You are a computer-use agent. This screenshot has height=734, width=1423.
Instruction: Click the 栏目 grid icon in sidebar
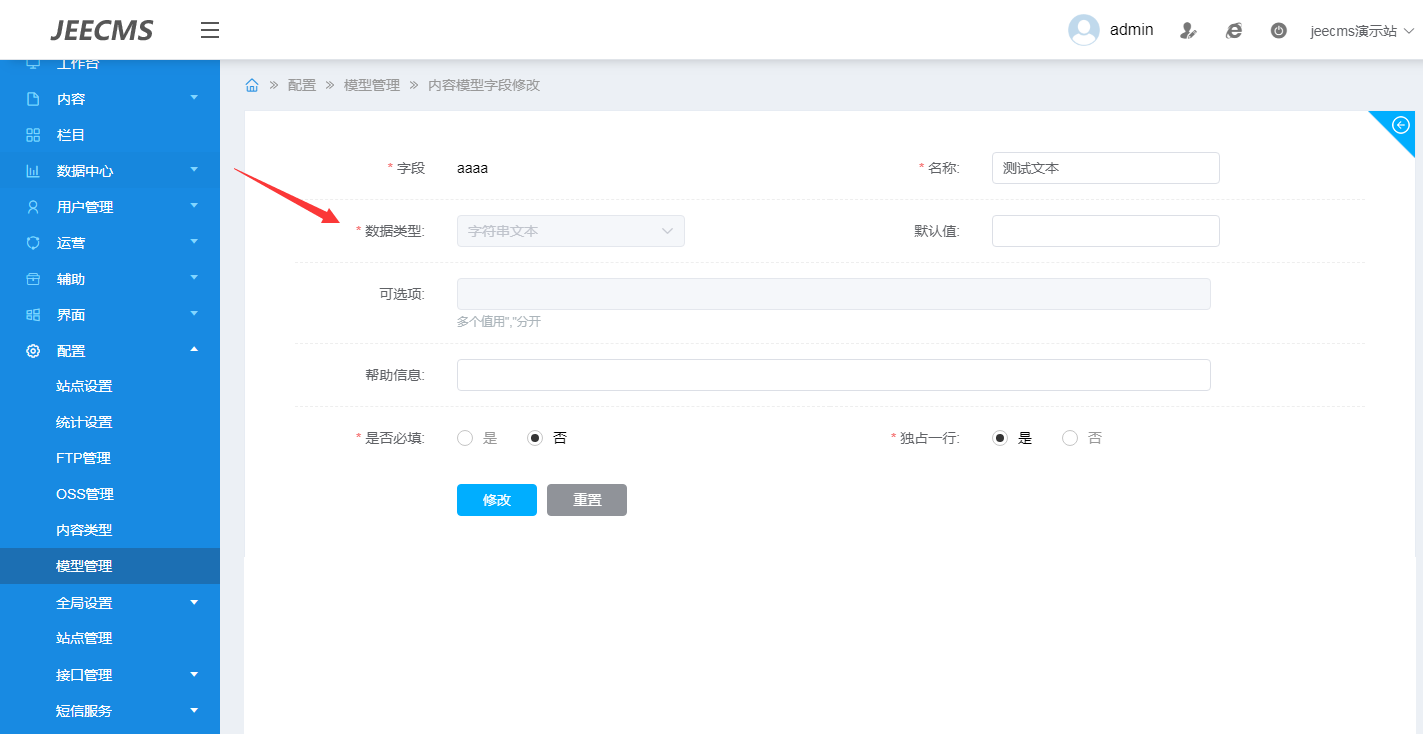point(33,135)
